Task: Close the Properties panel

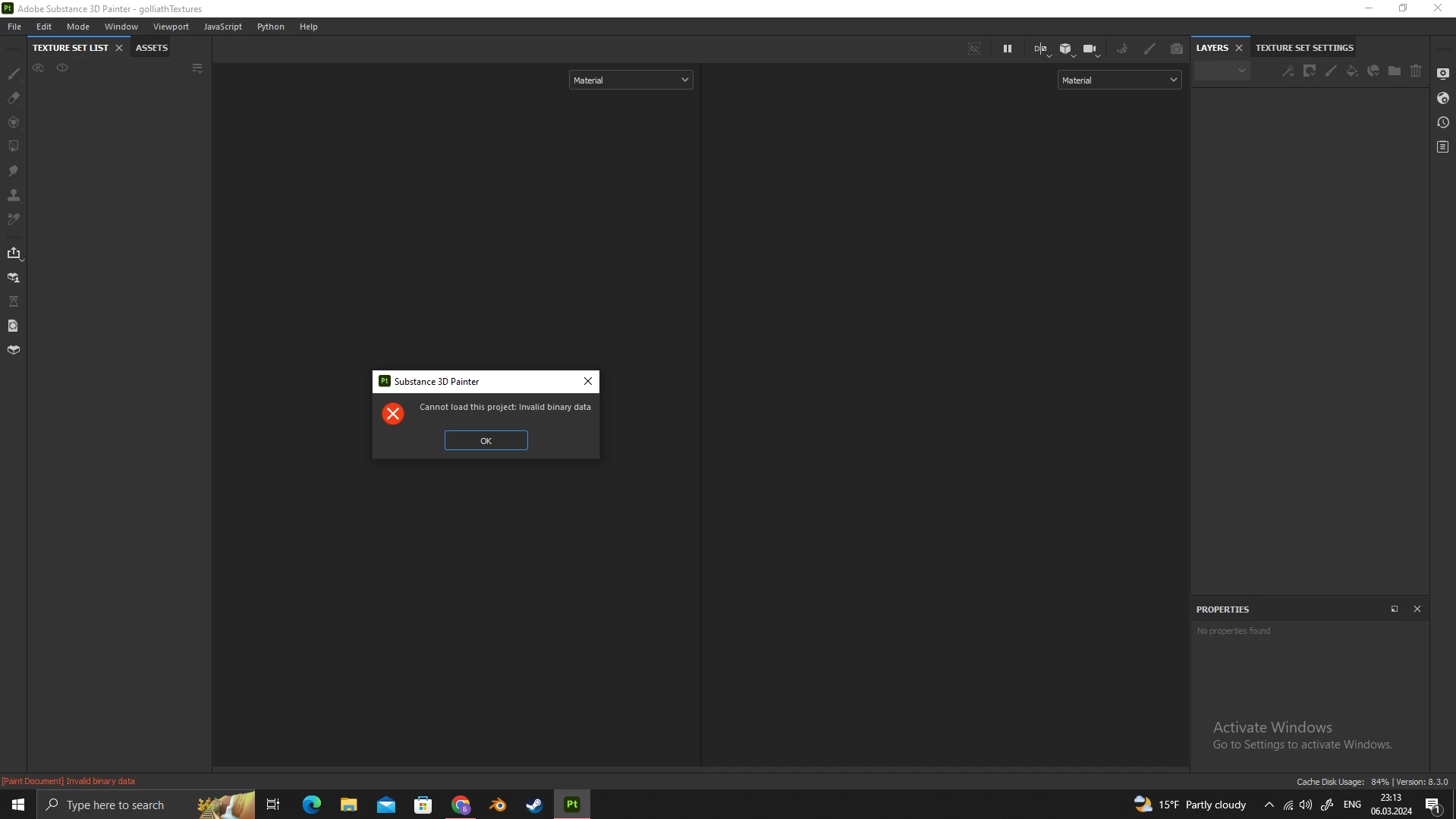Action: click(x=1417, y=609)
